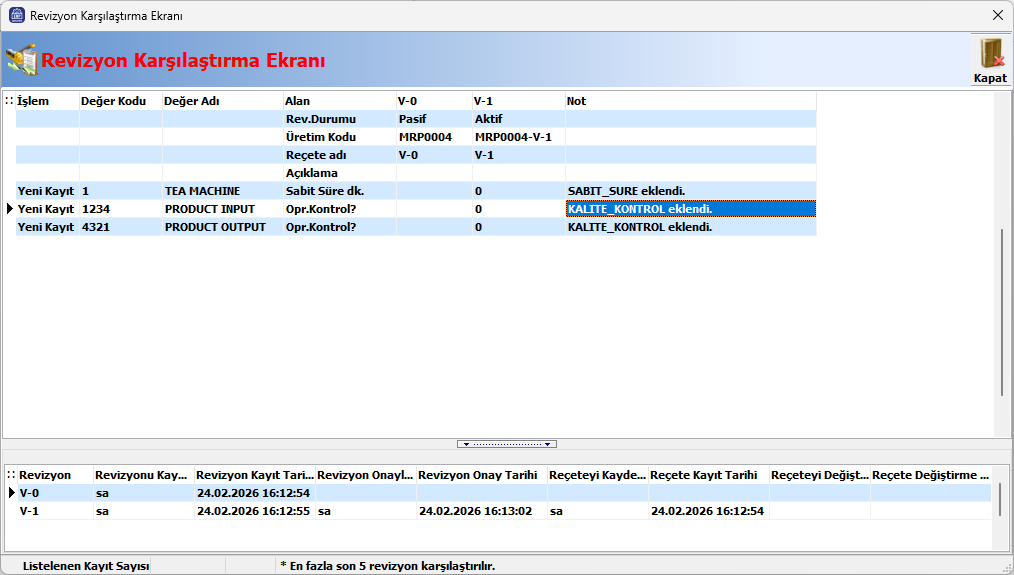
Task: Open column chooser dots beside İşlem header
Action: pyautogui.click(x=9, y=101)
